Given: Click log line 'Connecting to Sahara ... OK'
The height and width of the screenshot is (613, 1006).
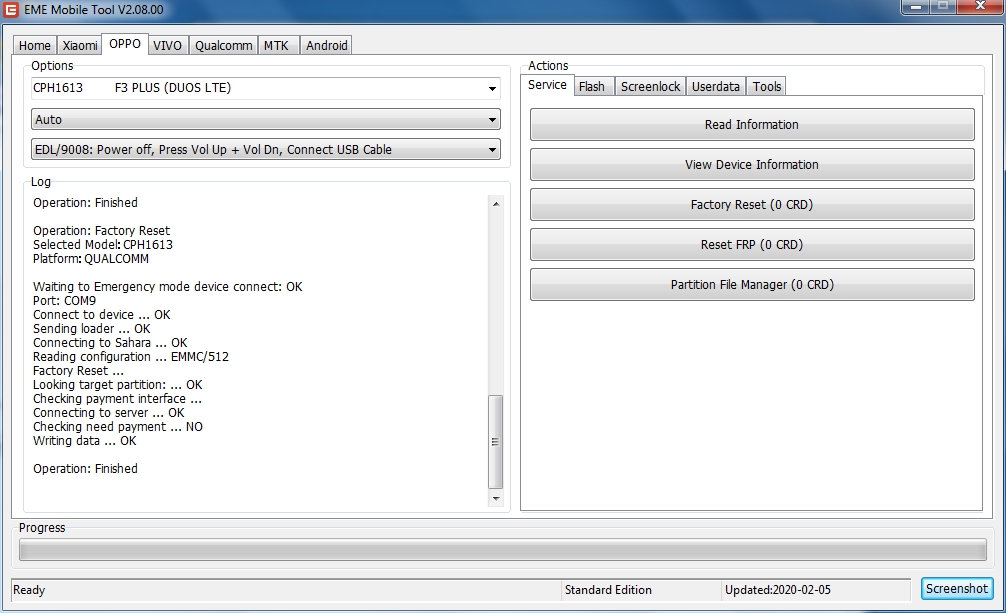Looking at the screenshot, I should (110, 343).
